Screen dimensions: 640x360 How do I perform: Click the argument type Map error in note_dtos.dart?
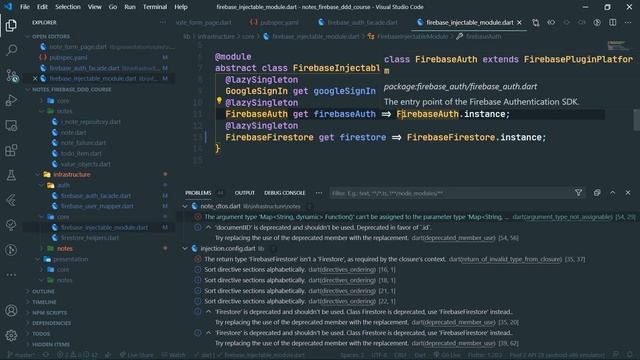tap(357, 217)
